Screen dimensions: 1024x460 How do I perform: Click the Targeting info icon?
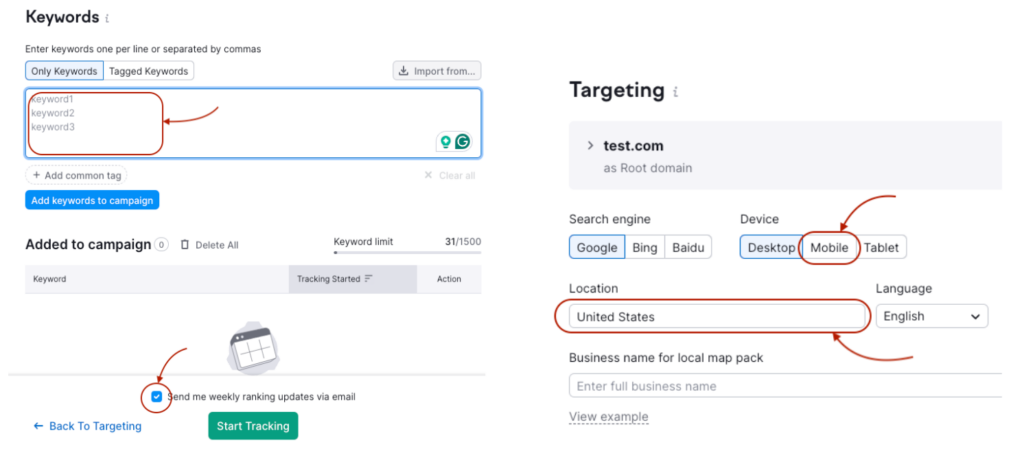(x=676, y=92)
